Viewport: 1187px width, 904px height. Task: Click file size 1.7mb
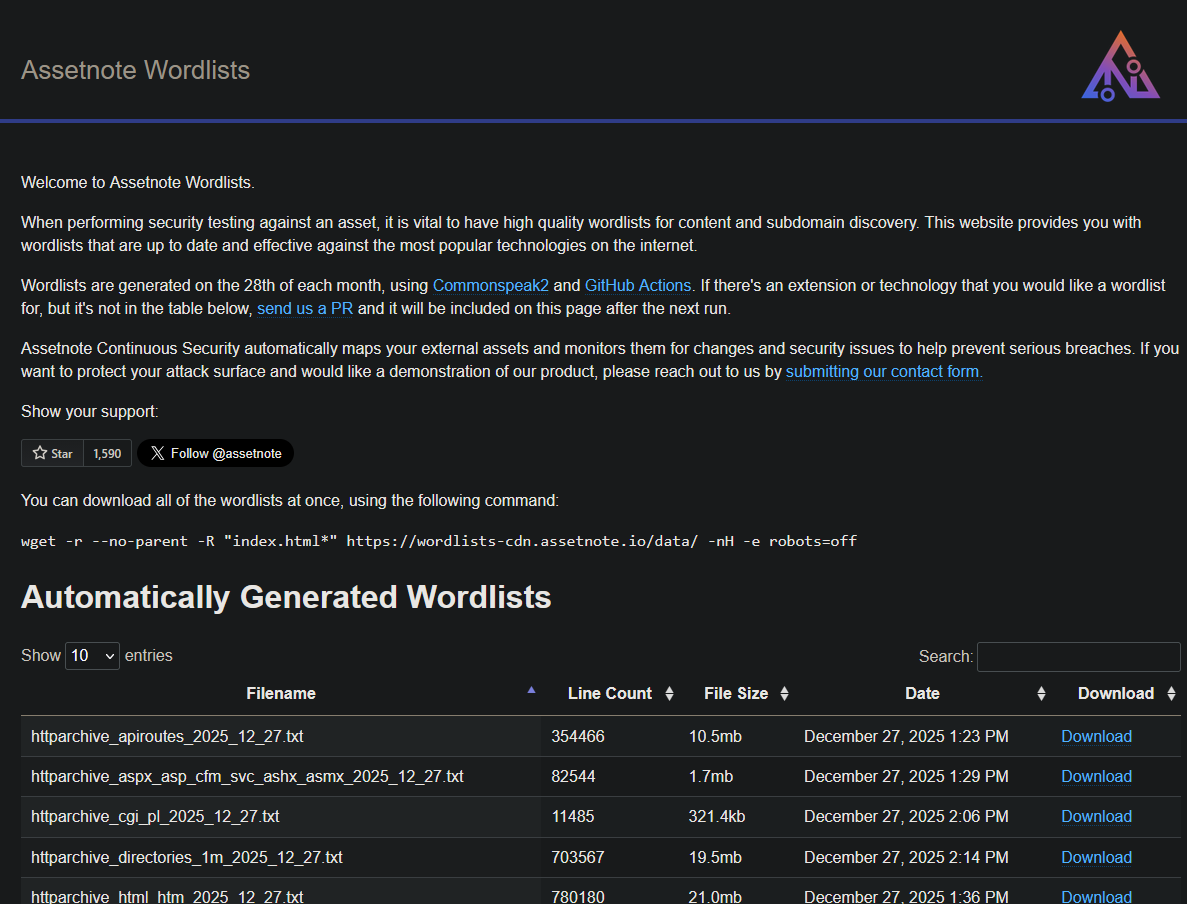(711, 777)
